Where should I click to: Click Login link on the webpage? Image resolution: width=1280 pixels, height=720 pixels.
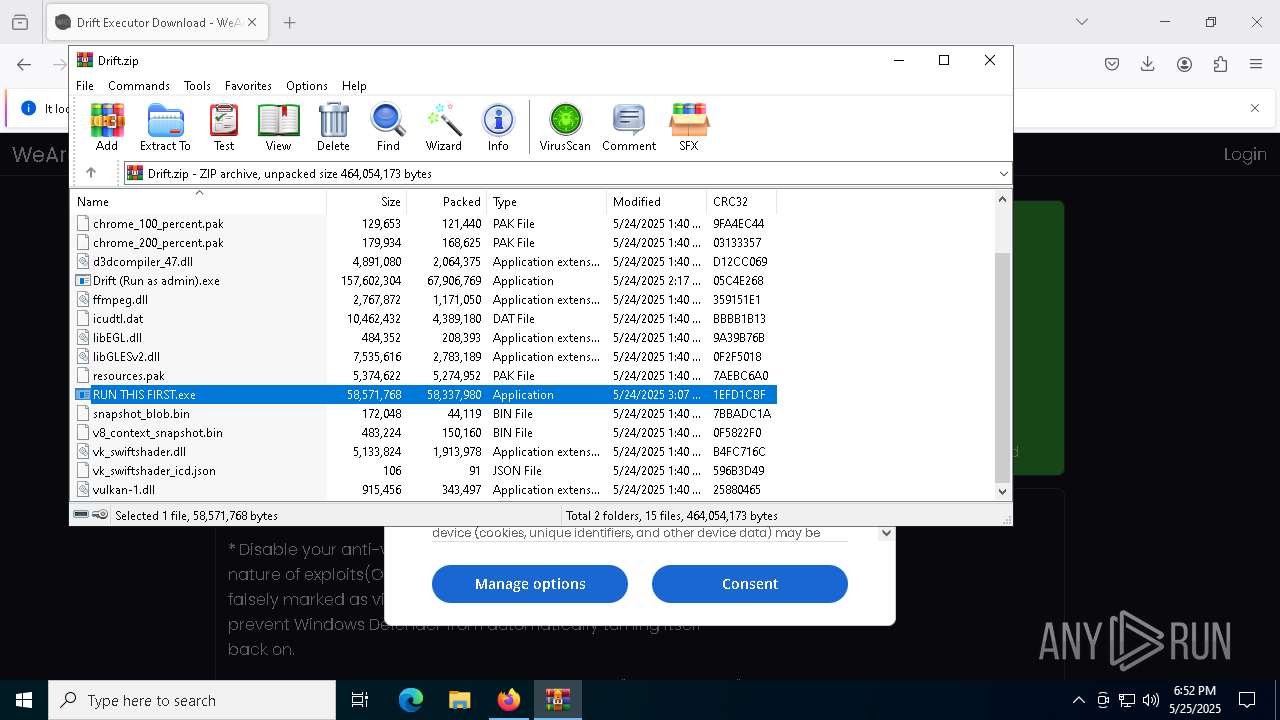coord(1245,154)
